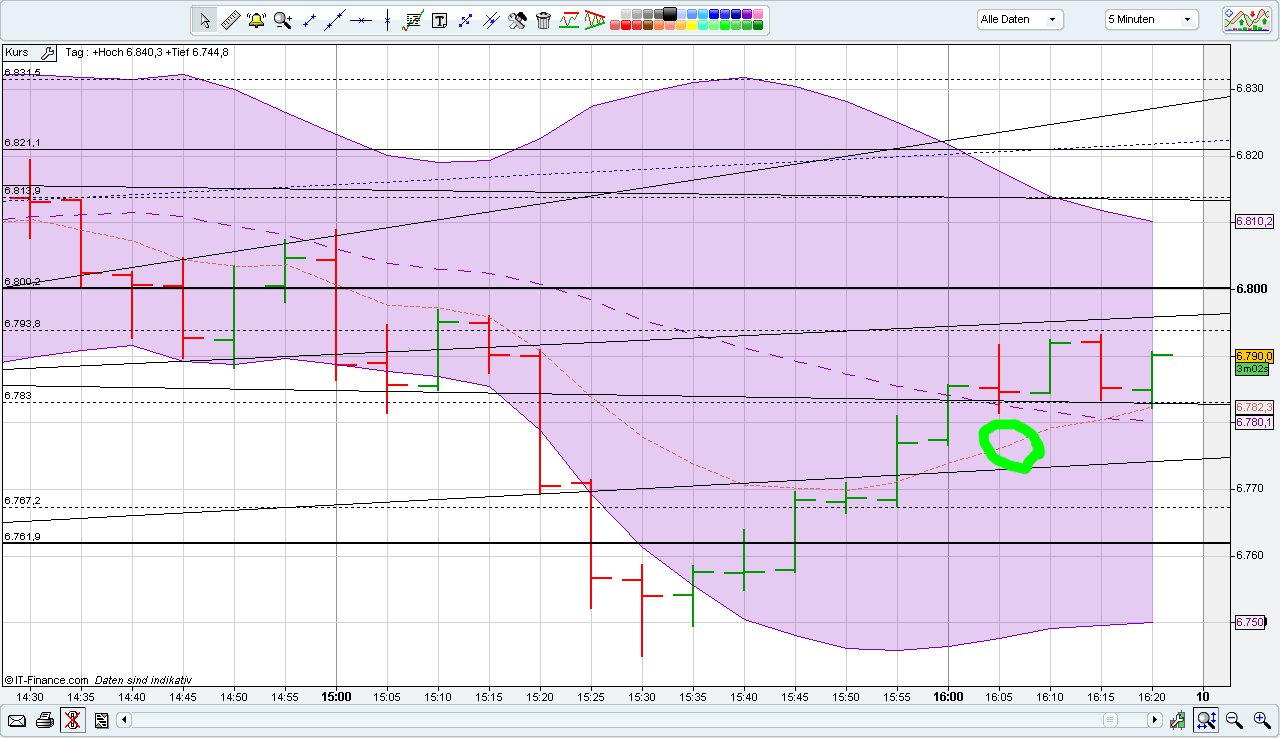The width and height of the screenshot is (1280, 738).
Task: Select the vertical line drawing tool
Action: coord(388,20)
